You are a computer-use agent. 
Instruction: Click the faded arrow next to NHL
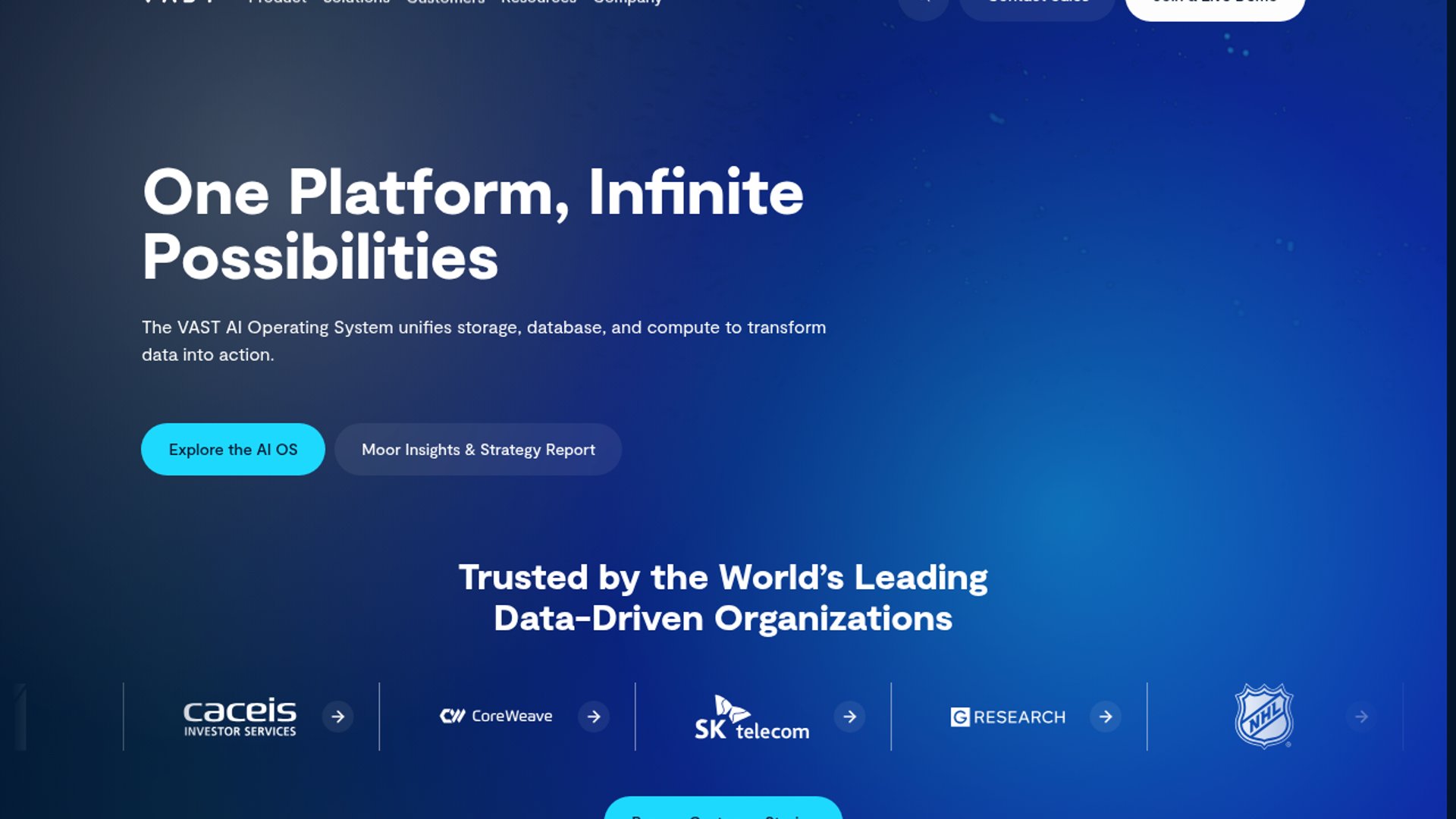coord(1361,717)
